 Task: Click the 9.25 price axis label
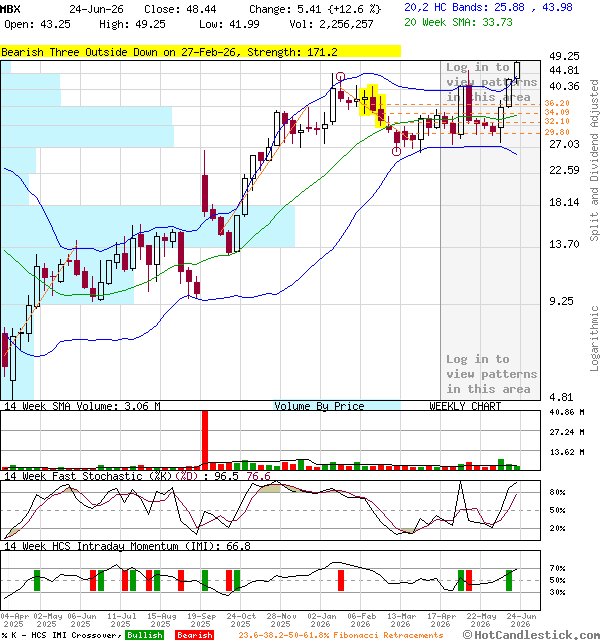(x=562, y=301)
